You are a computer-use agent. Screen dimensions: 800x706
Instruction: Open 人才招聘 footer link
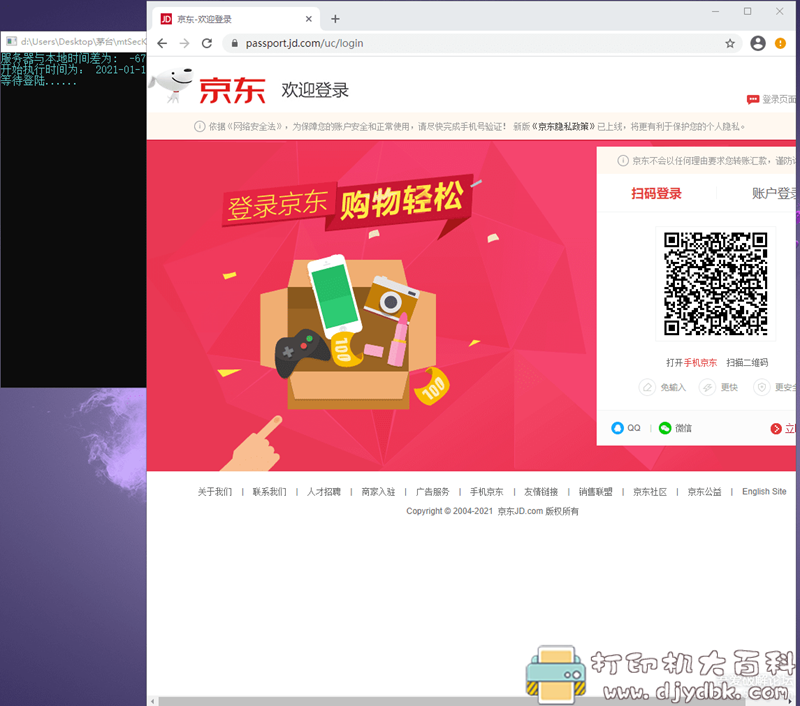pyautogui.click(x=323, y=491)
